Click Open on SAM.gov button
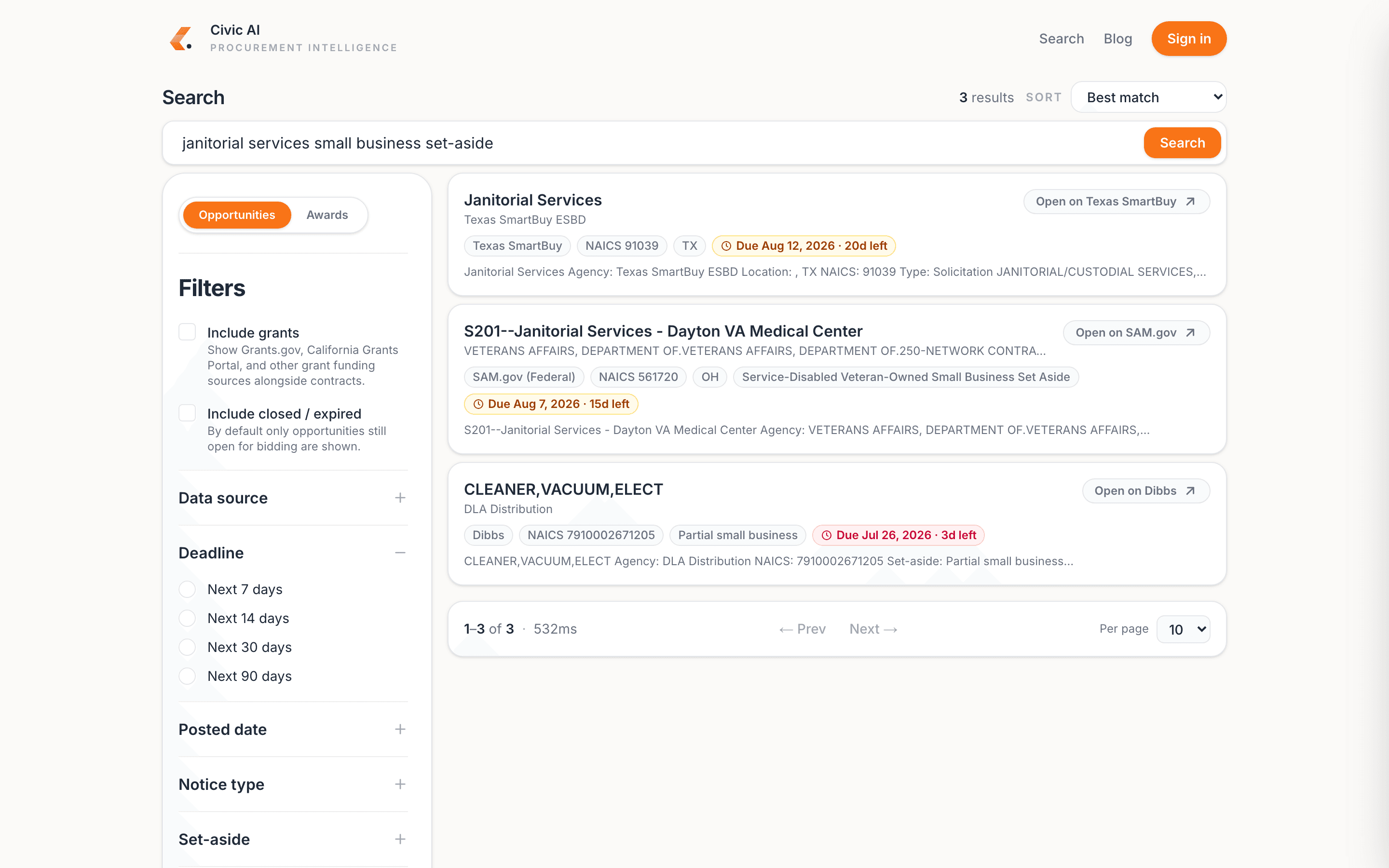This screenshot has width=1389, height=868. (1136, 332)
